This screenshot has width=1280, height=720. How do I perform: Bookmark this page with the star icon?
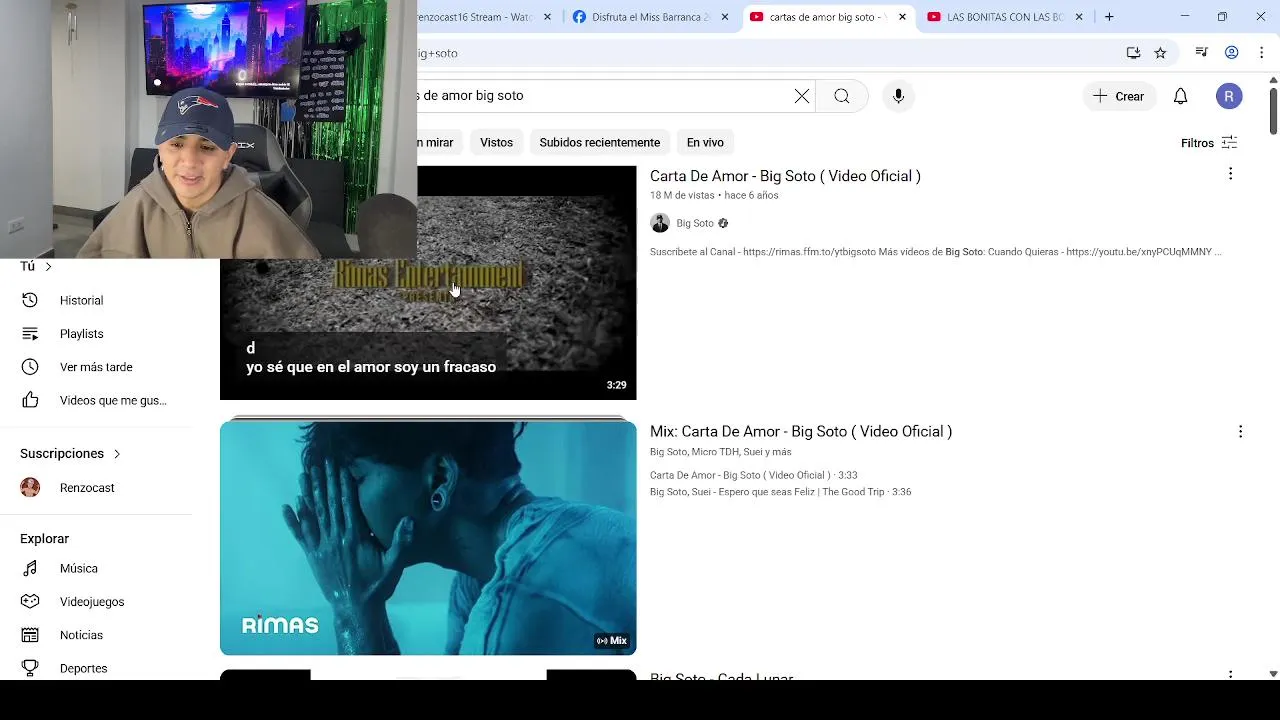pos(1160,53)
